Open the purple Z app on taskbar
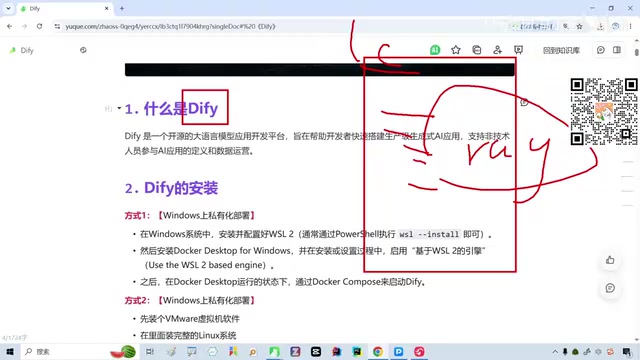 point(295,351)
